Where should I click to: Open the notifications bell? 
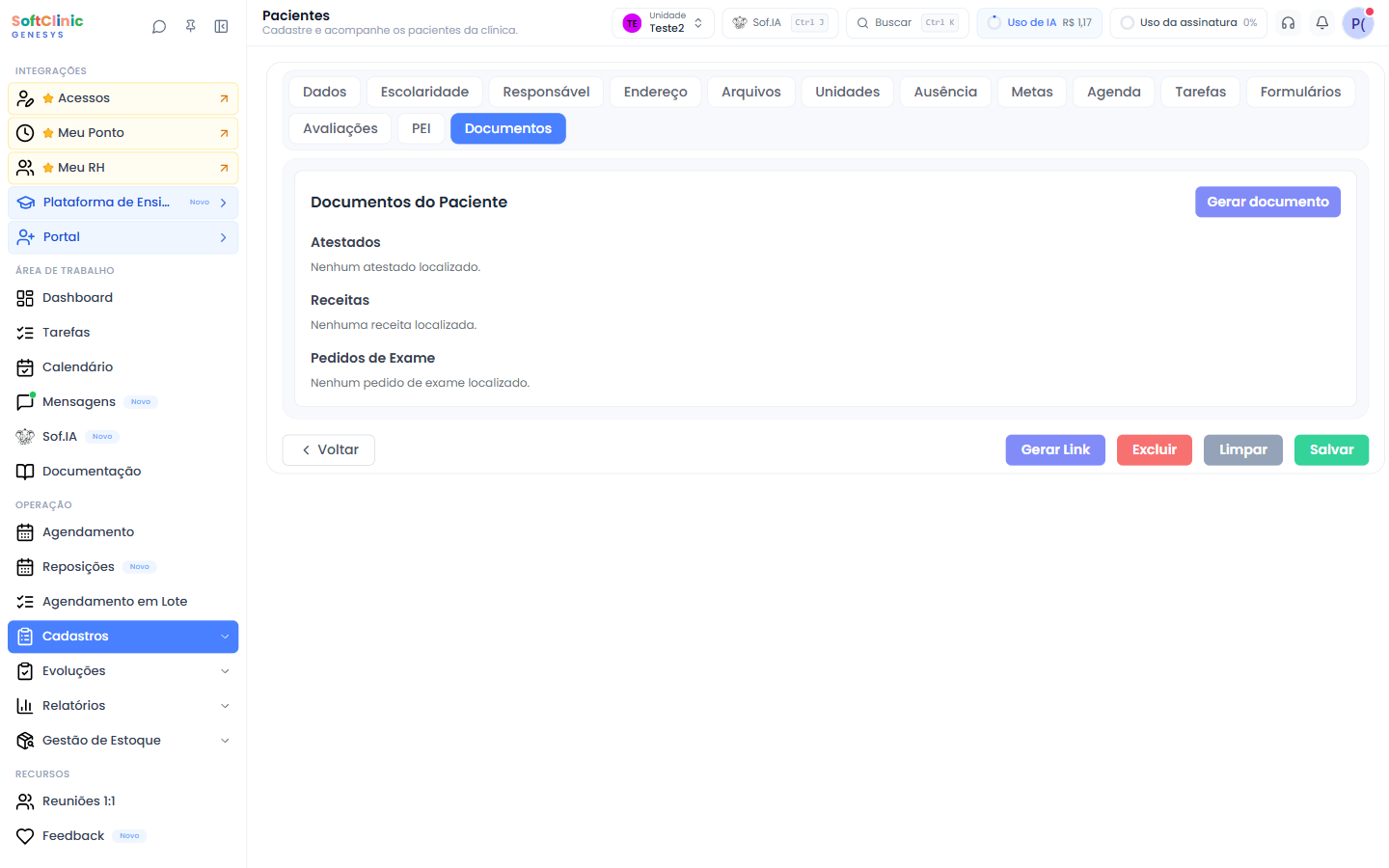point(1322,23)
